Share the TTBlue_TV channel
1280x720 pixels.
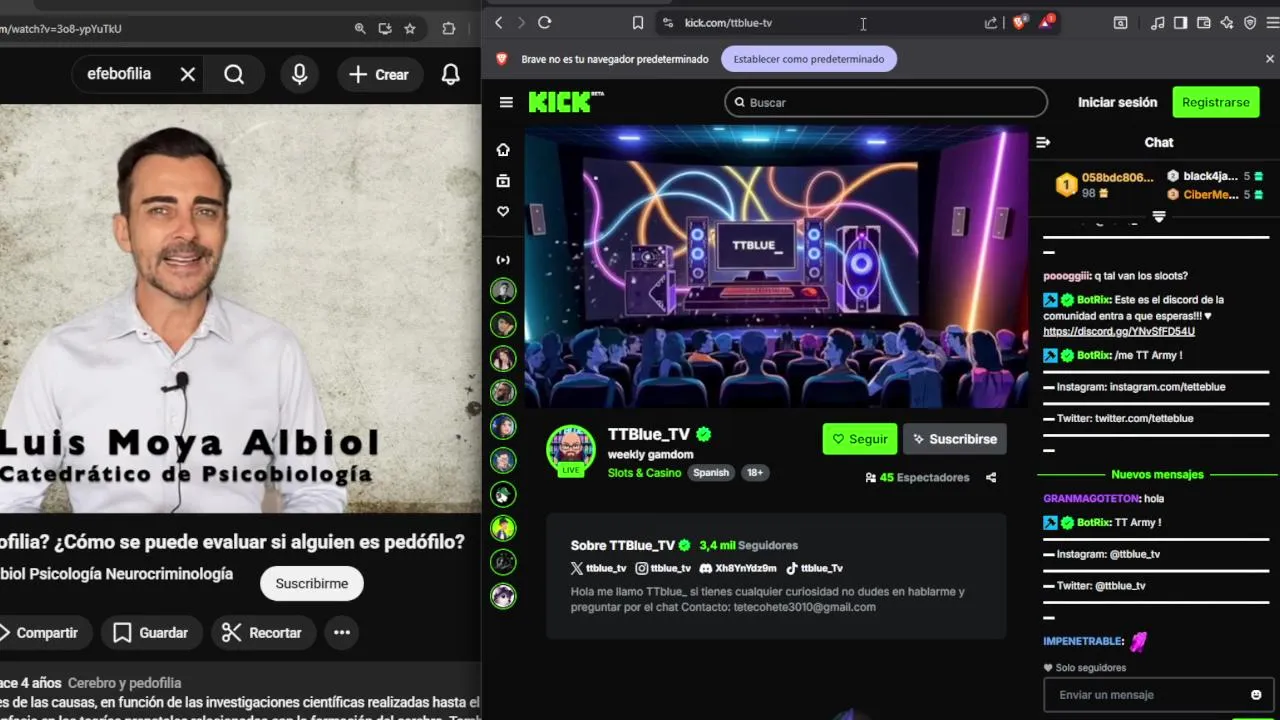pyautogui.click(x=991, y=477)
